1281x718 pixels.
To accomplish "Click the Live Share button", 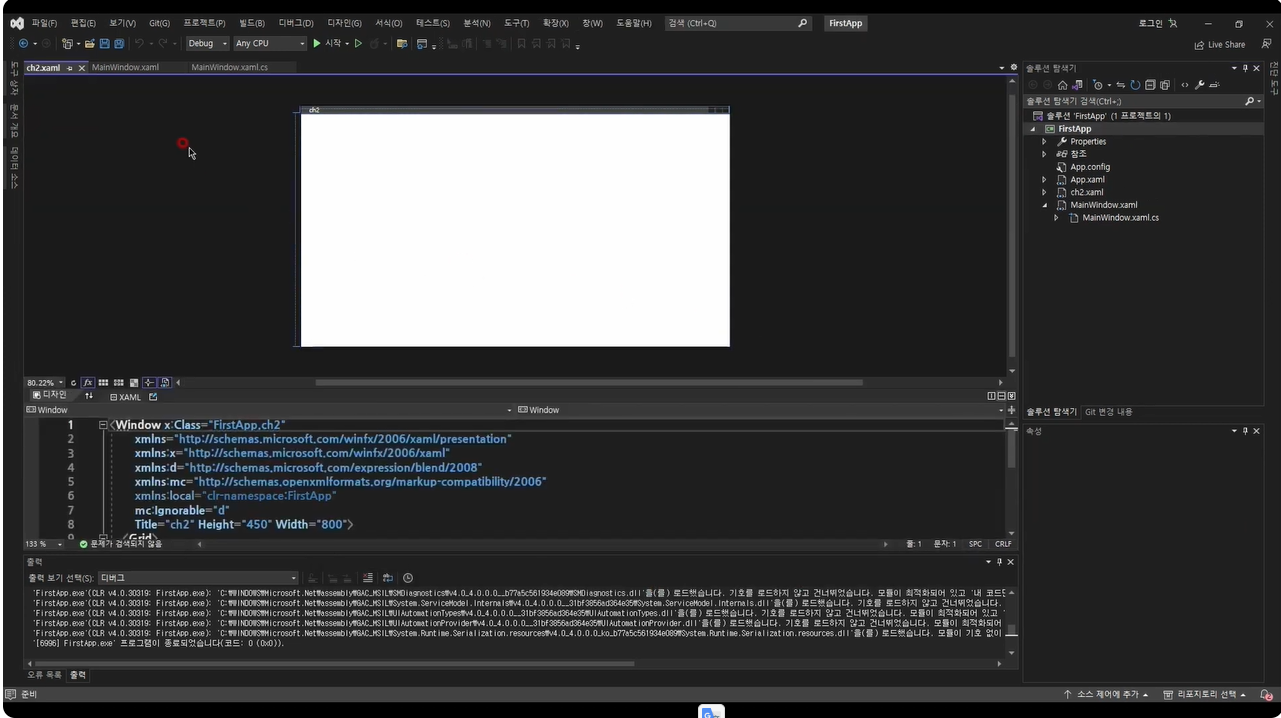I will (1220, 44).
